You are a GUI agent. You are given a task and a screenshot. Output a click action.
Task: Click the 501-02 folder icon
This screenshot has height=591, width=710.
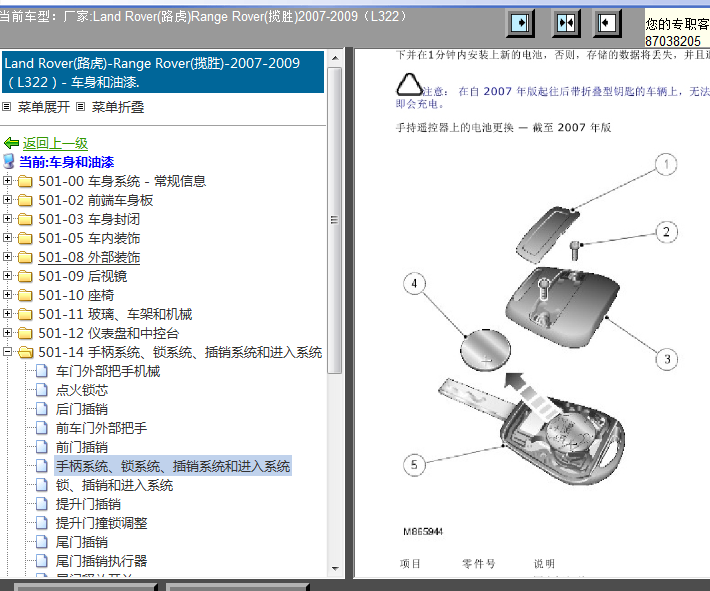point(25,200)
